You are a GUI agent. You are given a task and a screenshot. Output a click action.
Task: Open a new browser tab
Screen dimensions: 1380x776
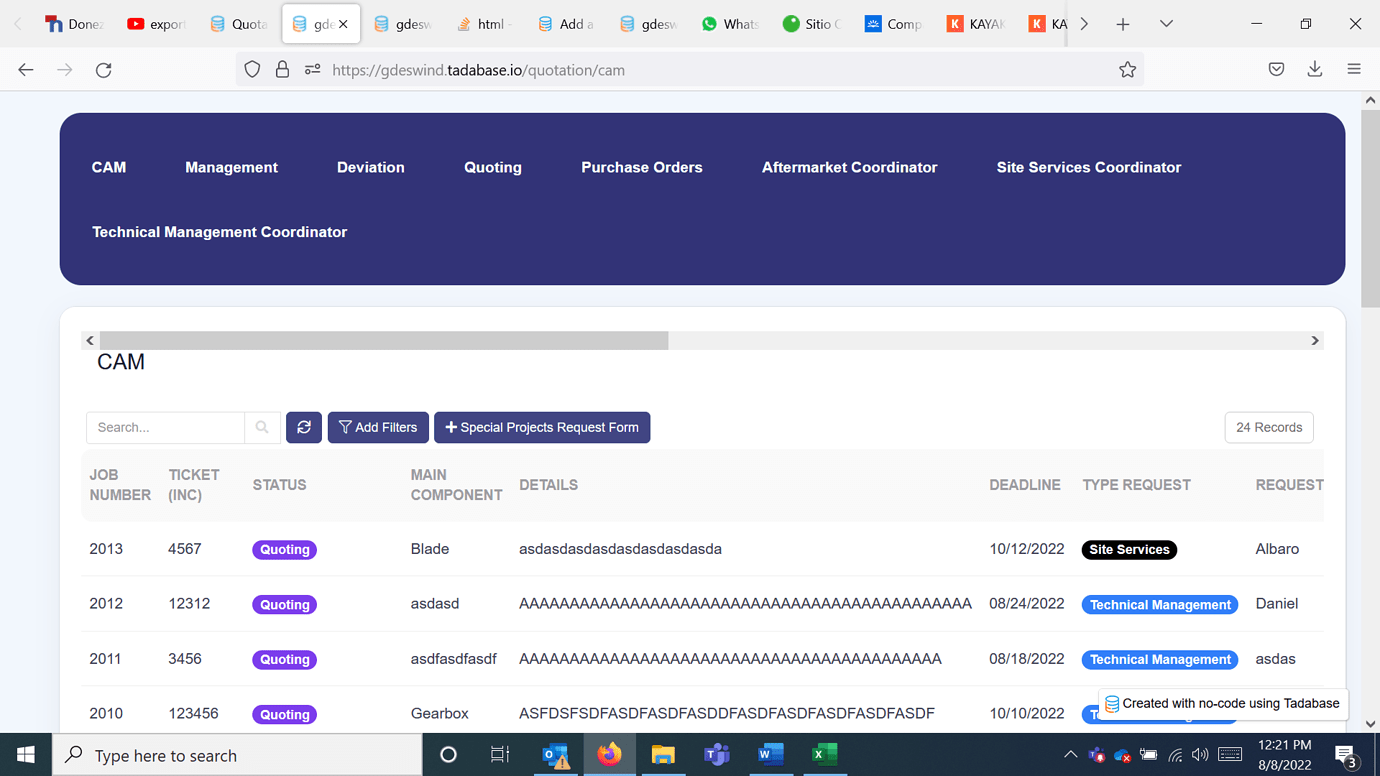(x=1123, y=24)
